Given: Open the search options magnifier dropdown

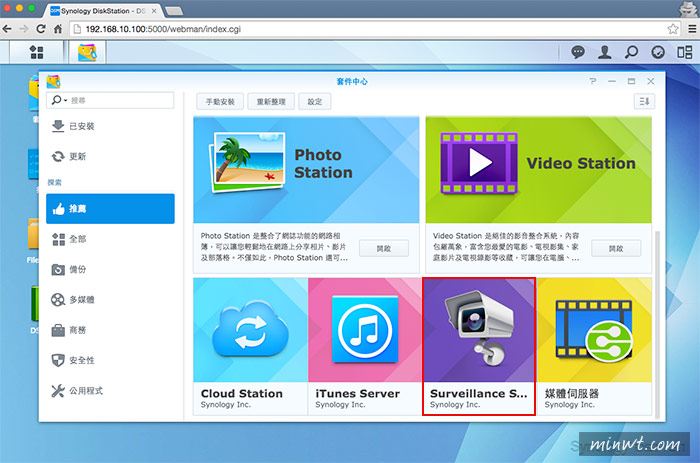Looking at the screenshot, I should (x=59, y=100).
